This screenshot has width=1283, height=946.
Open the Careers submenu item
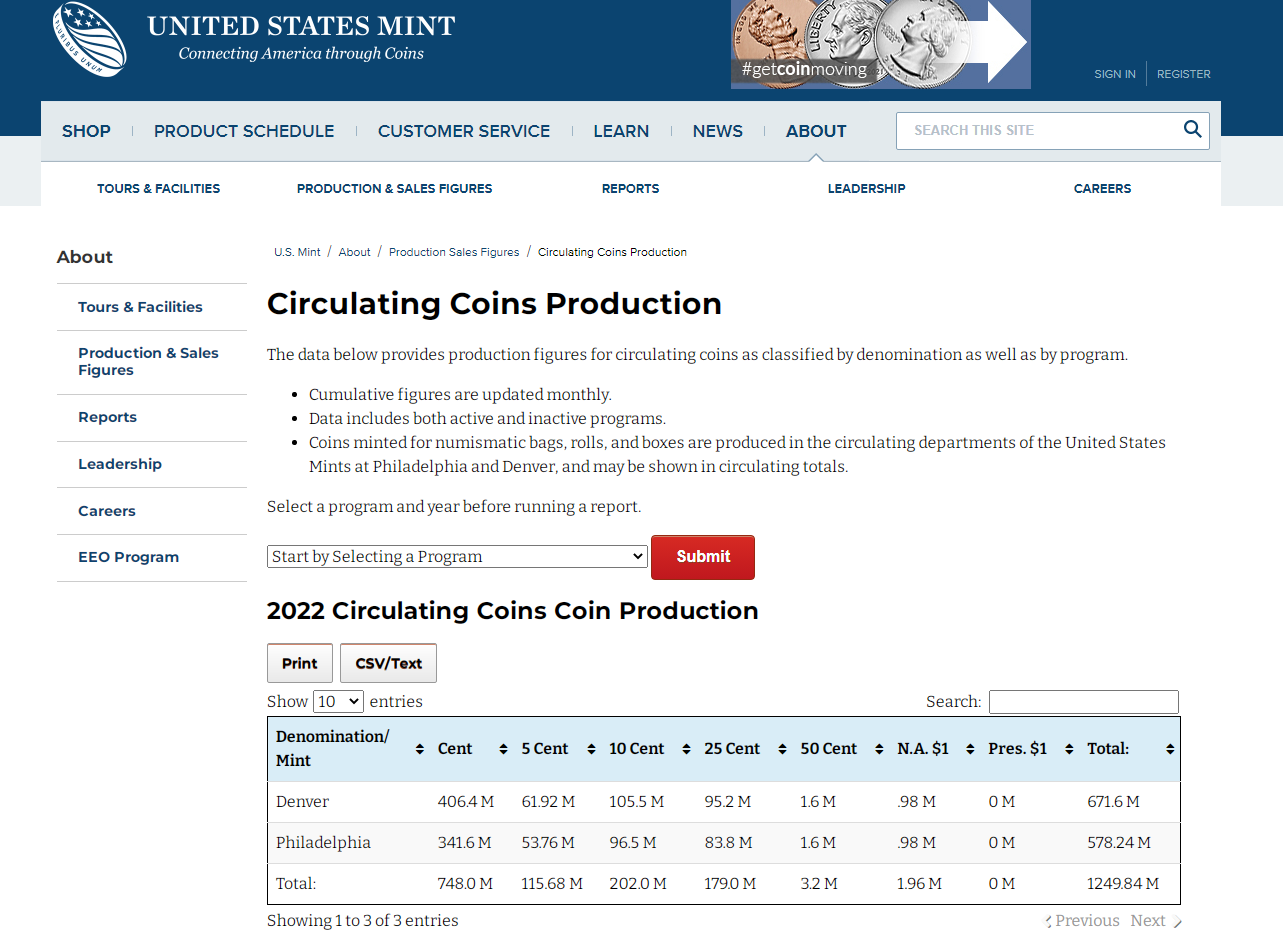click(1102, 188)
